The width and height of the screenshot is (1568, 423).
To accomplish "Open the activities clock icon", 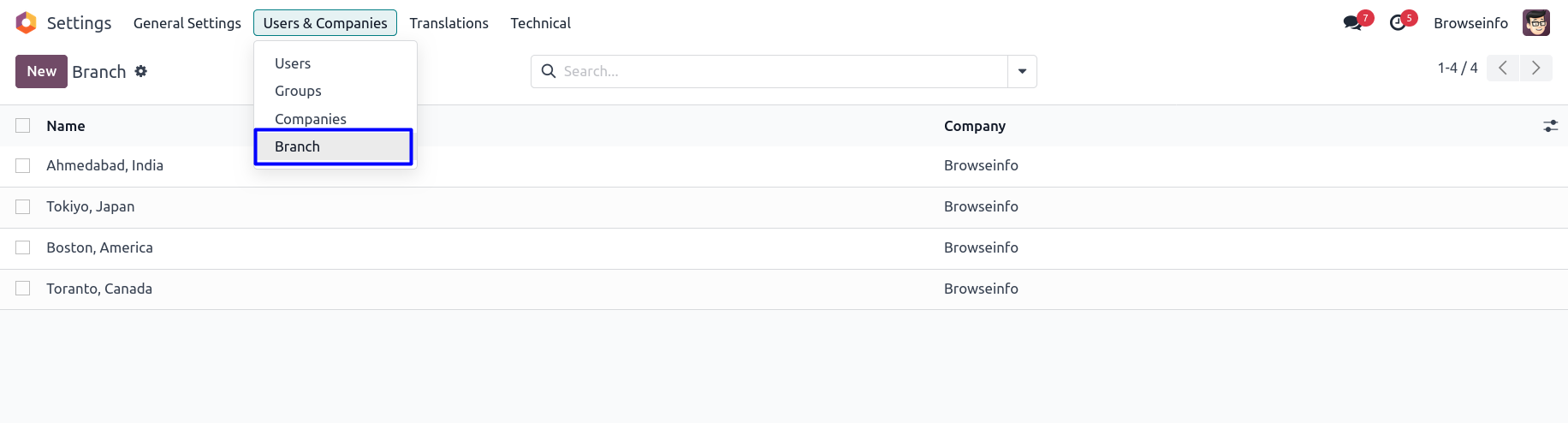I will (x=1398, y=23).
